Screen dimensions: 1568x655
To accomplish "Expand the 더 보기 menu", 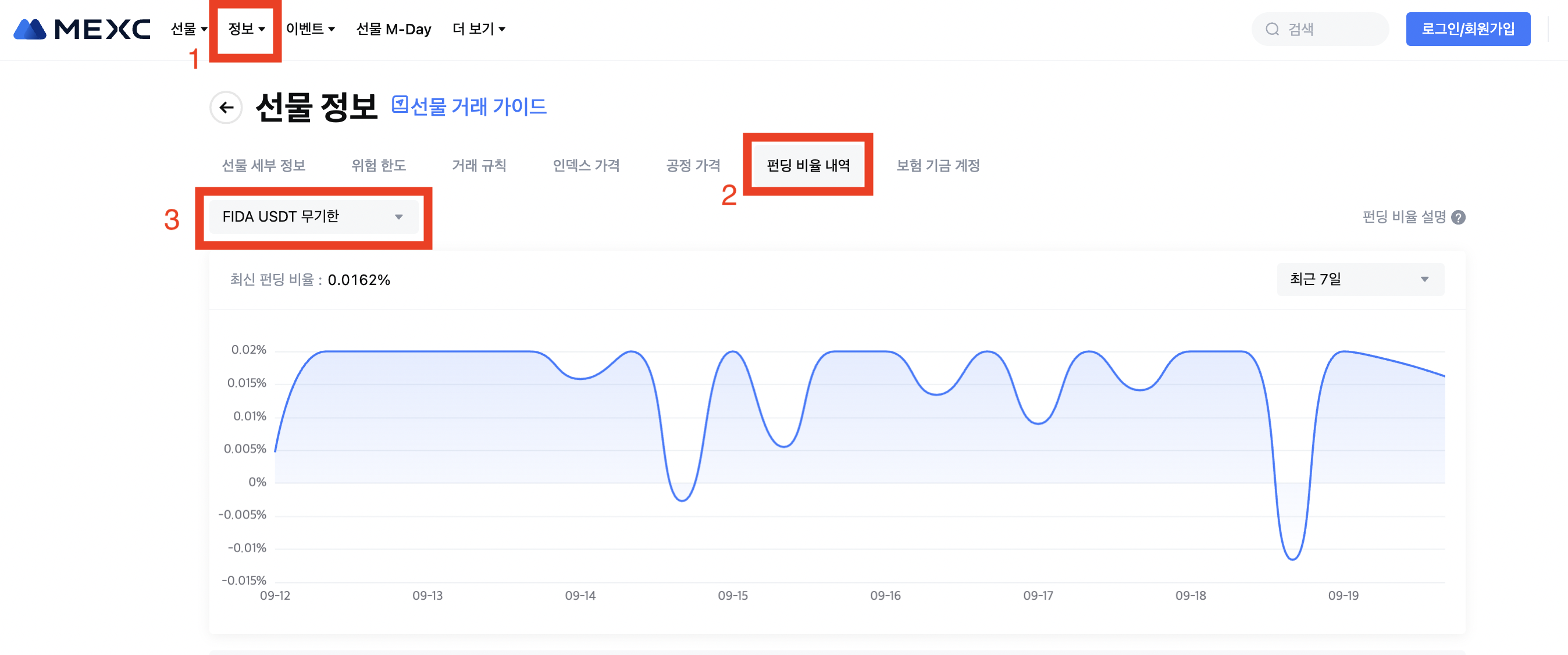I will [479, 29].
